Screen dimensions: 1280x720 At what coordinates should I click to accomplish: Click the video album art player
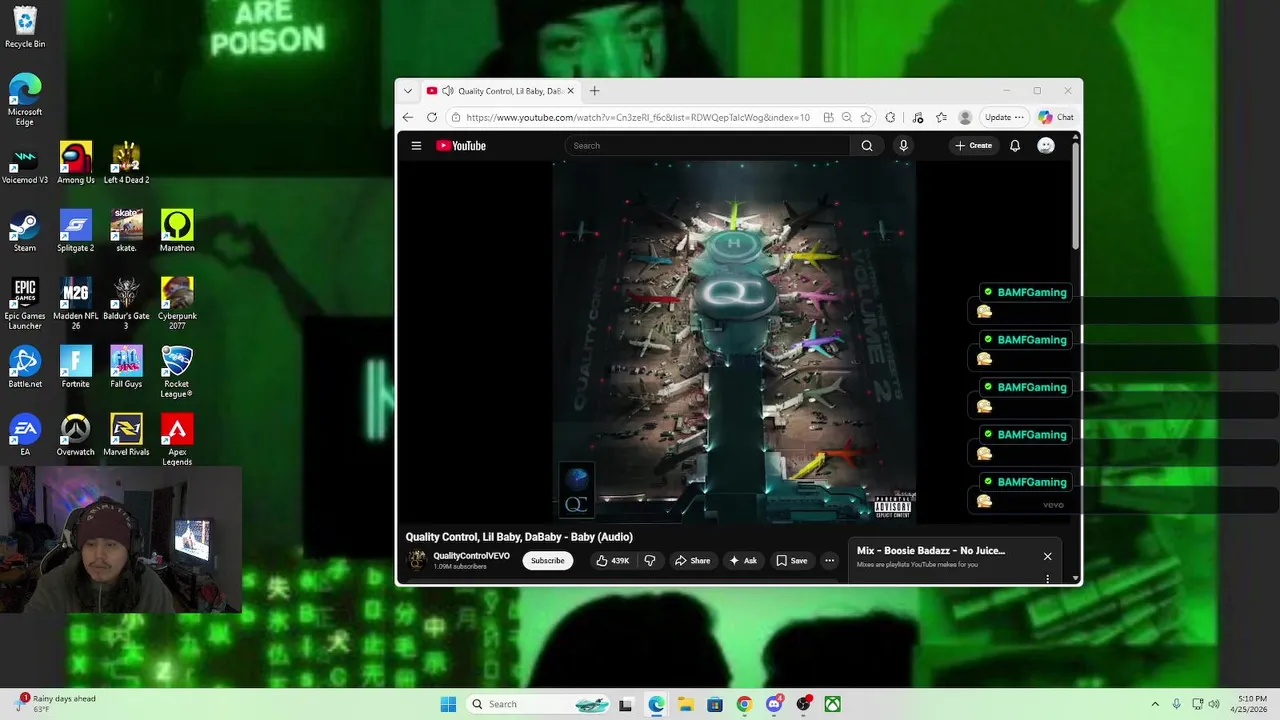[x=735, y=341]
